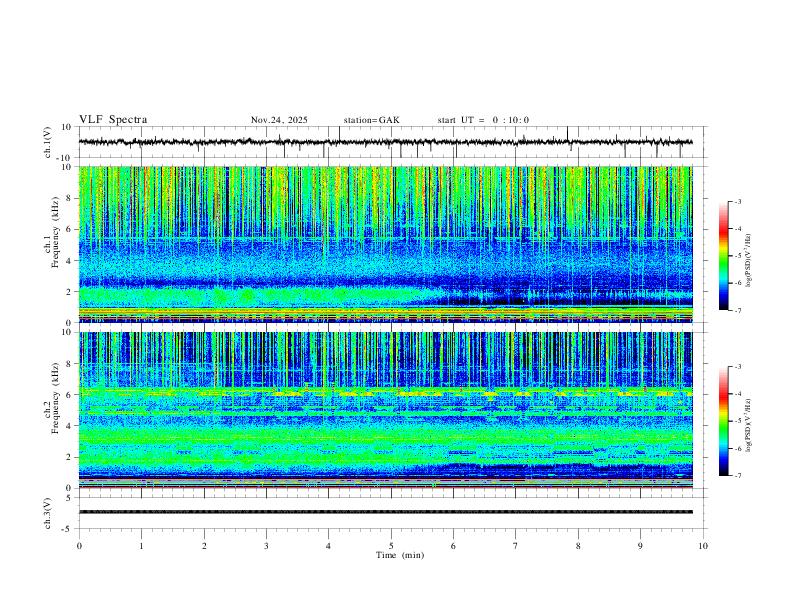The width and height of the screenshot is (792, 612).
Task: Click the "ch.1(V)" waveform axis label
Action: tap(48, 142)
